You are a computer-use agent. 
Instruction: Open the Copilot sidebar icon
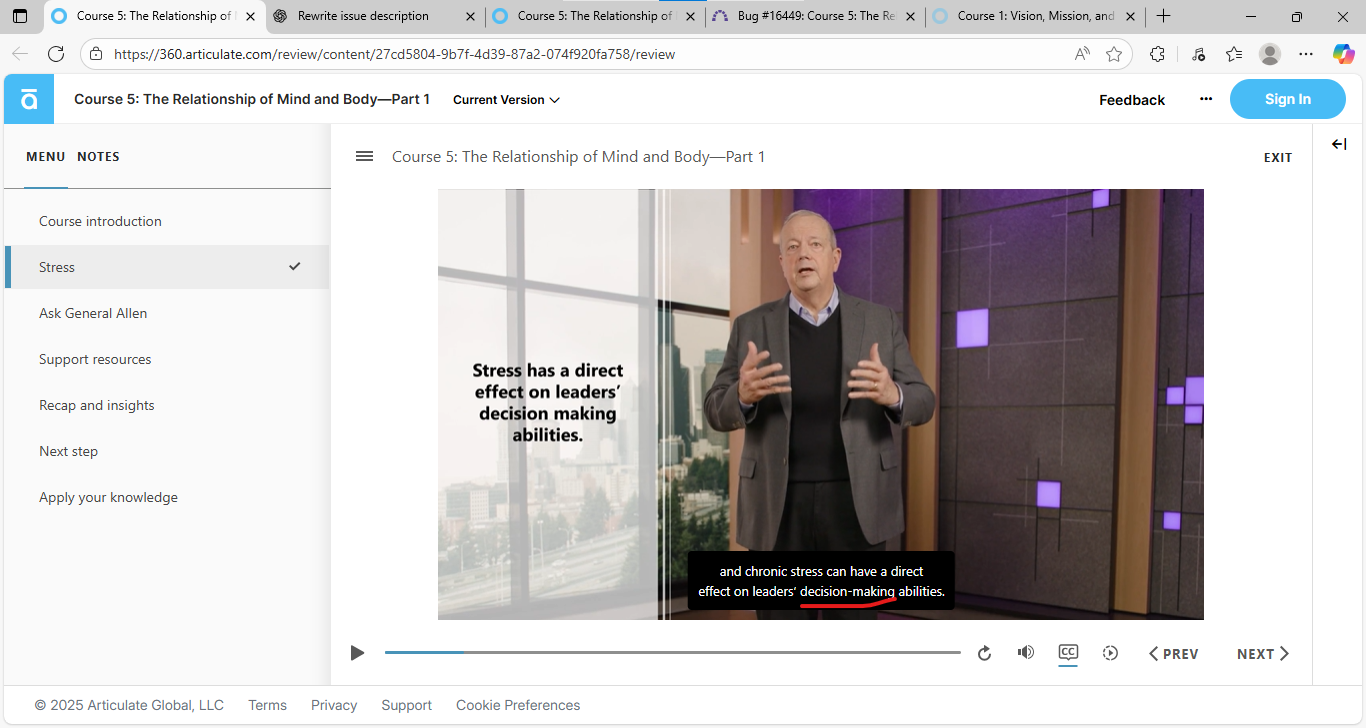pos(1343,54)
